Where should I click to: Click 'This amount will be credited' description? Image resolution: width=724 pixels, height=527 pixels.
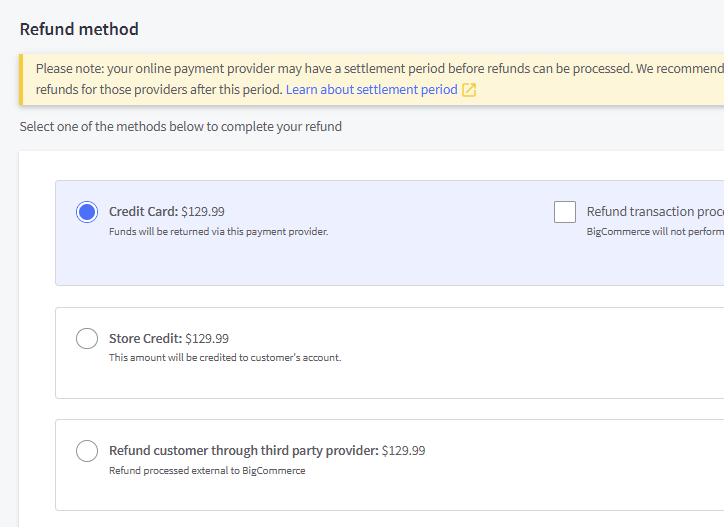(x=224, y=358)
